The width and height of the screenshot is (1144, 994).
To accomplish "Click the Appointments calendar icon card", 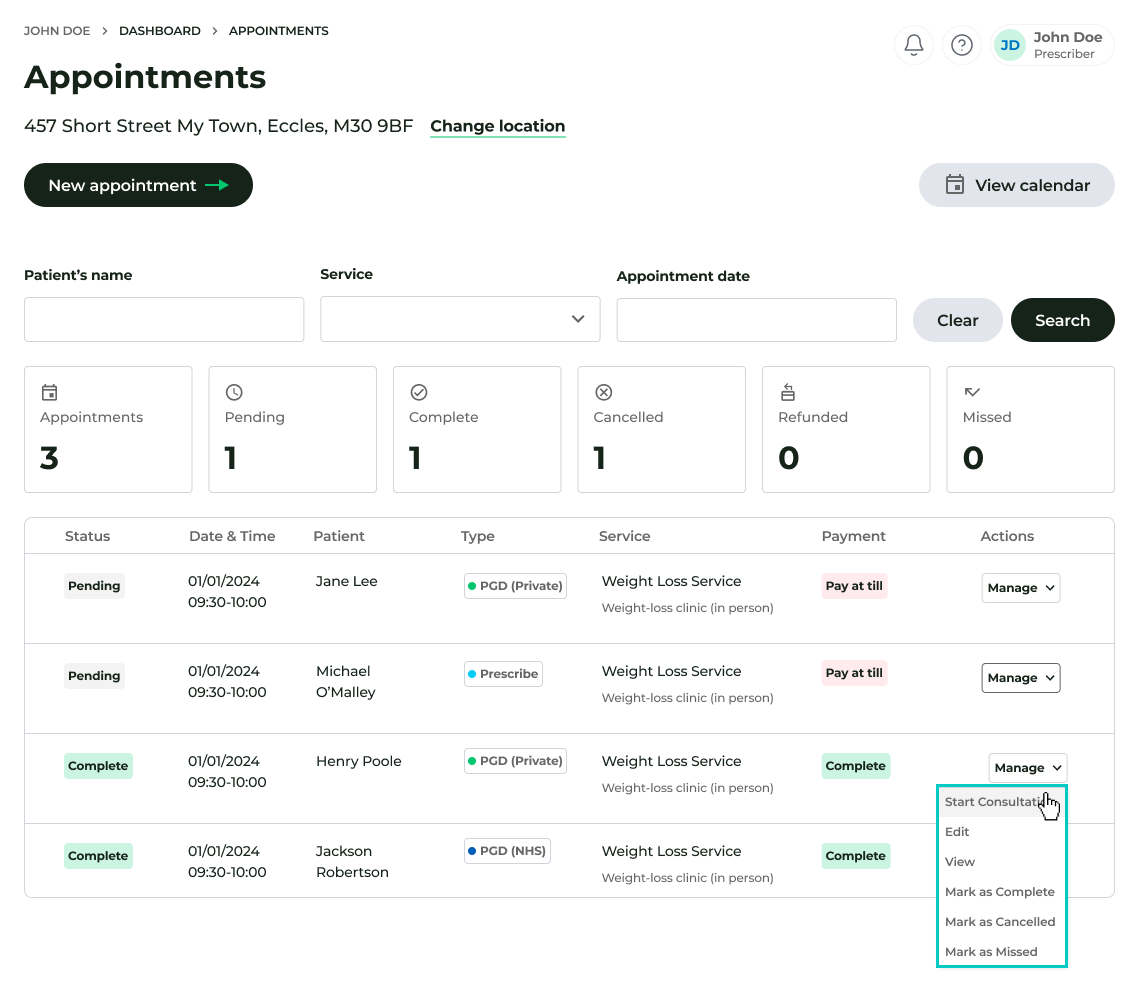I will click(108, 429).
